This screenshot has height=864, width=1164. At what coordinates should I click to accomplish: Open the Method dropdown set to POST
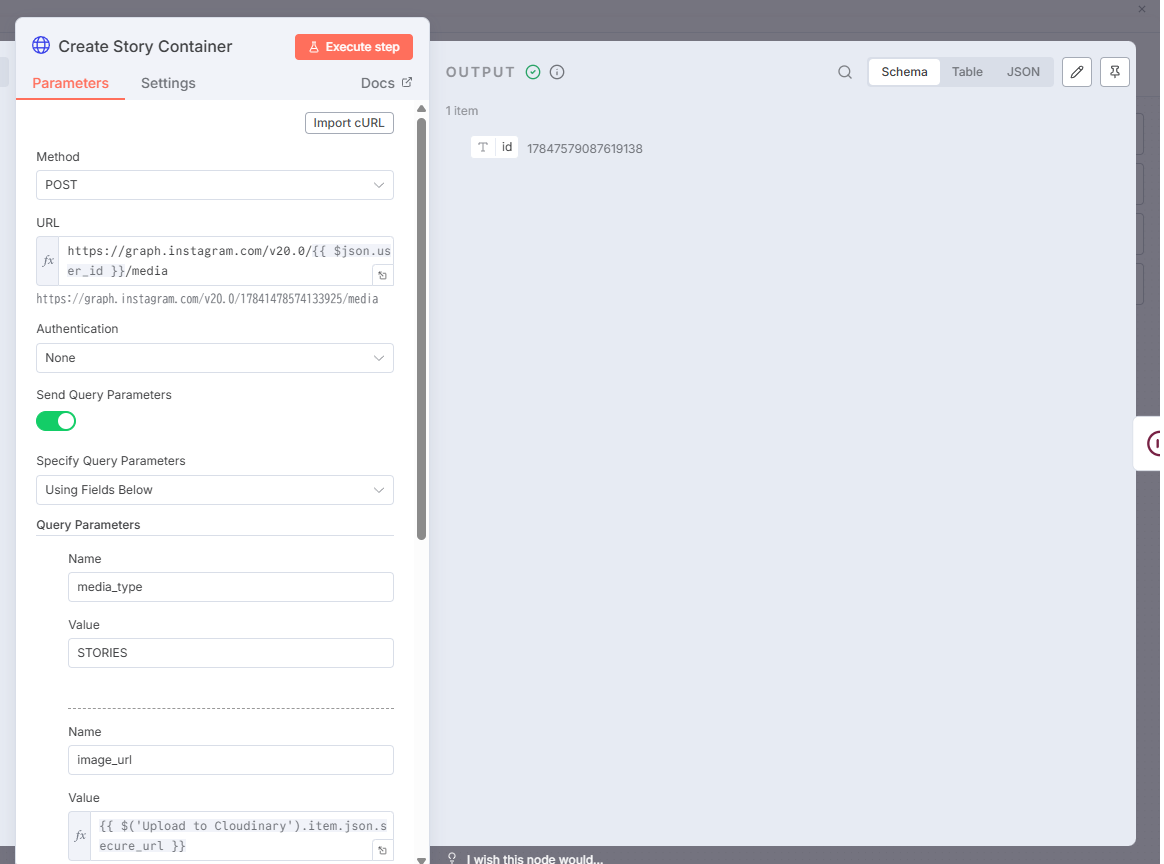tap(214, 185)
